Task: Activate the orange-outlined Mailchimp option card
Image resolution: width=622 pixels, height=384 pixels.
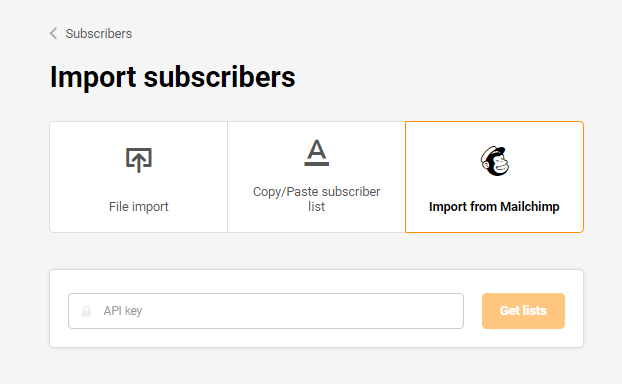Action: click(x=494, y=177)
